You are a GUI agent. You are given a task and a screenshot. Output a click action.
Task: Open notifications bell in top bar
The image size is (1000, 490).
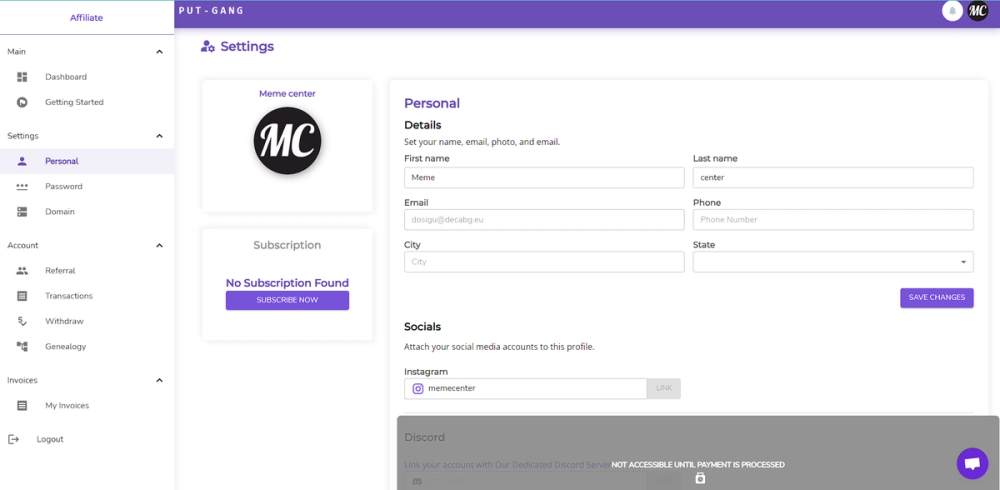click(x=952, y=11)
